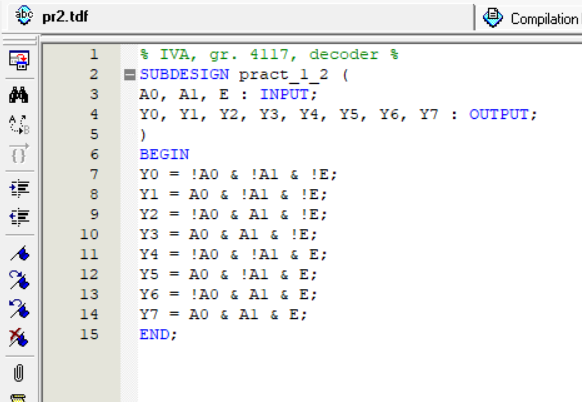This screenshot has width=582, height=402.
Task: Decrease indent with the outdent icon
Action: click(19, 217)
